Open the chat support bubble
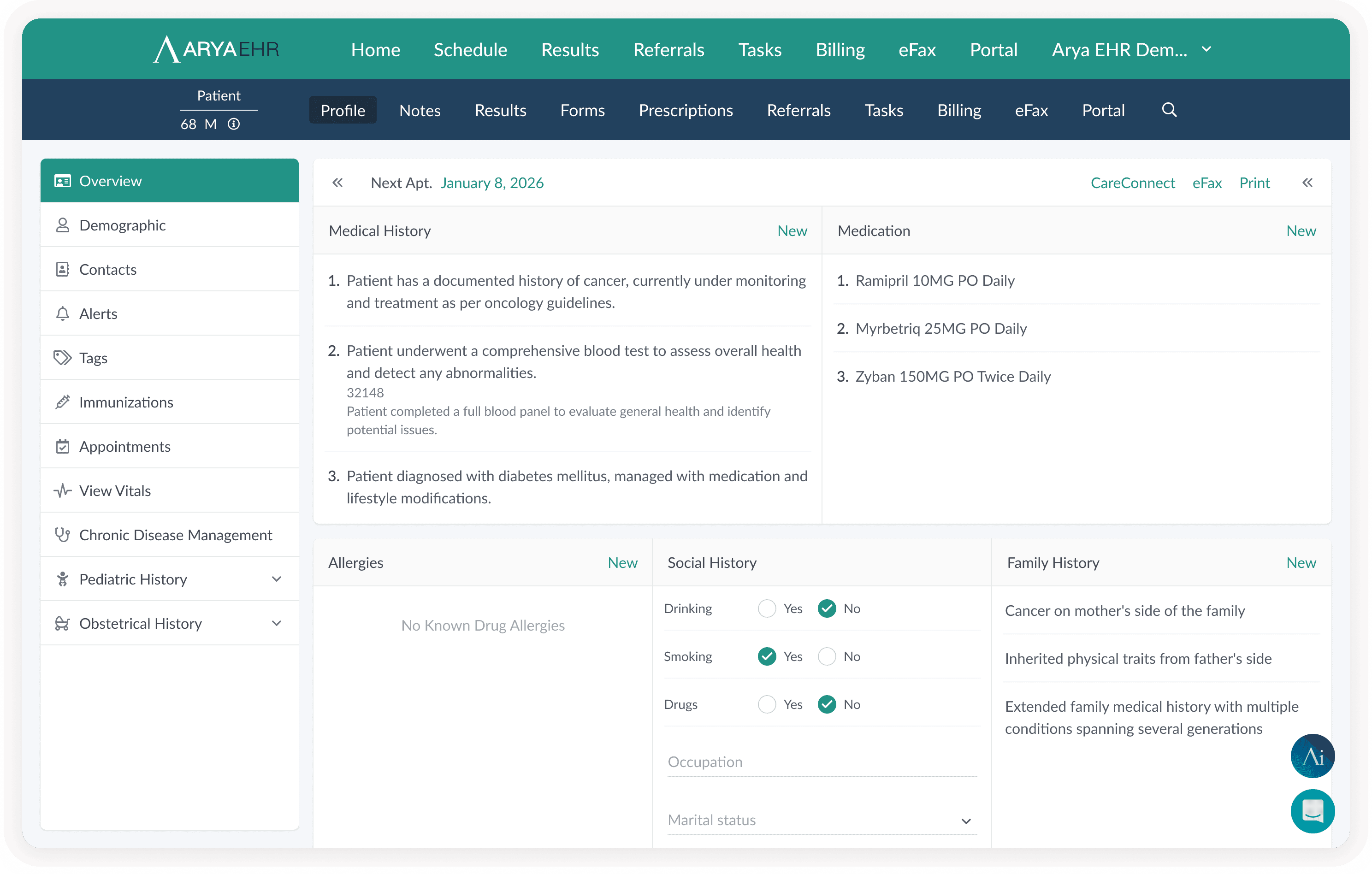The height and width of the screenshot is (874, 1372). pos(1312,811)
